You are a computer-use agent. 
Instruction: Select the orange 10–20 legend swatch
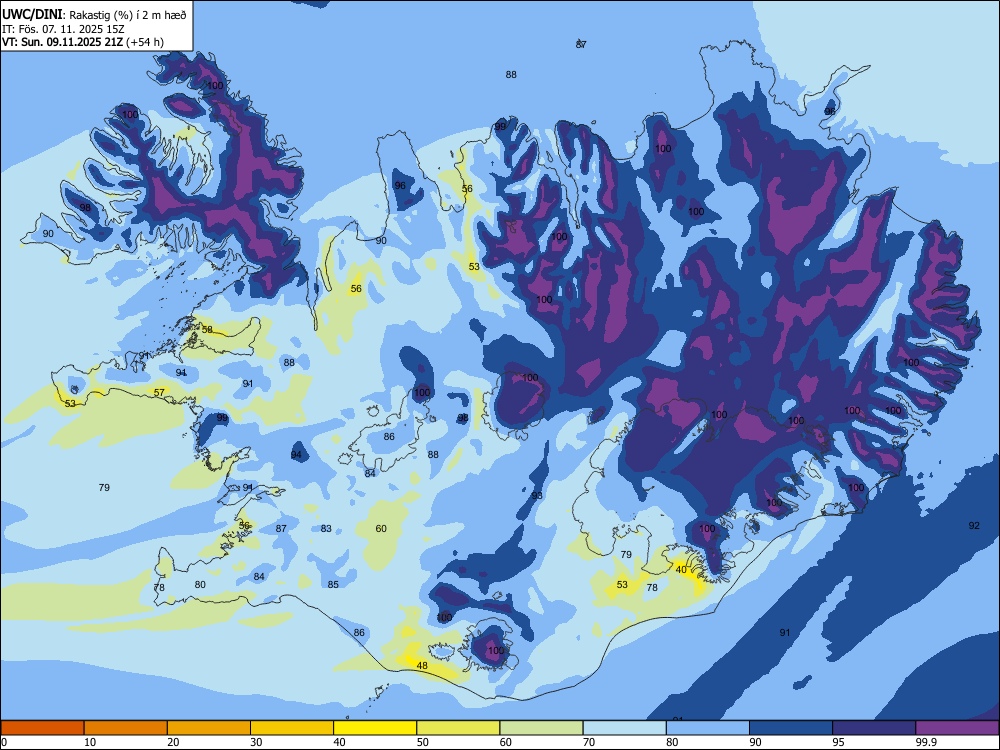(126, 728)
